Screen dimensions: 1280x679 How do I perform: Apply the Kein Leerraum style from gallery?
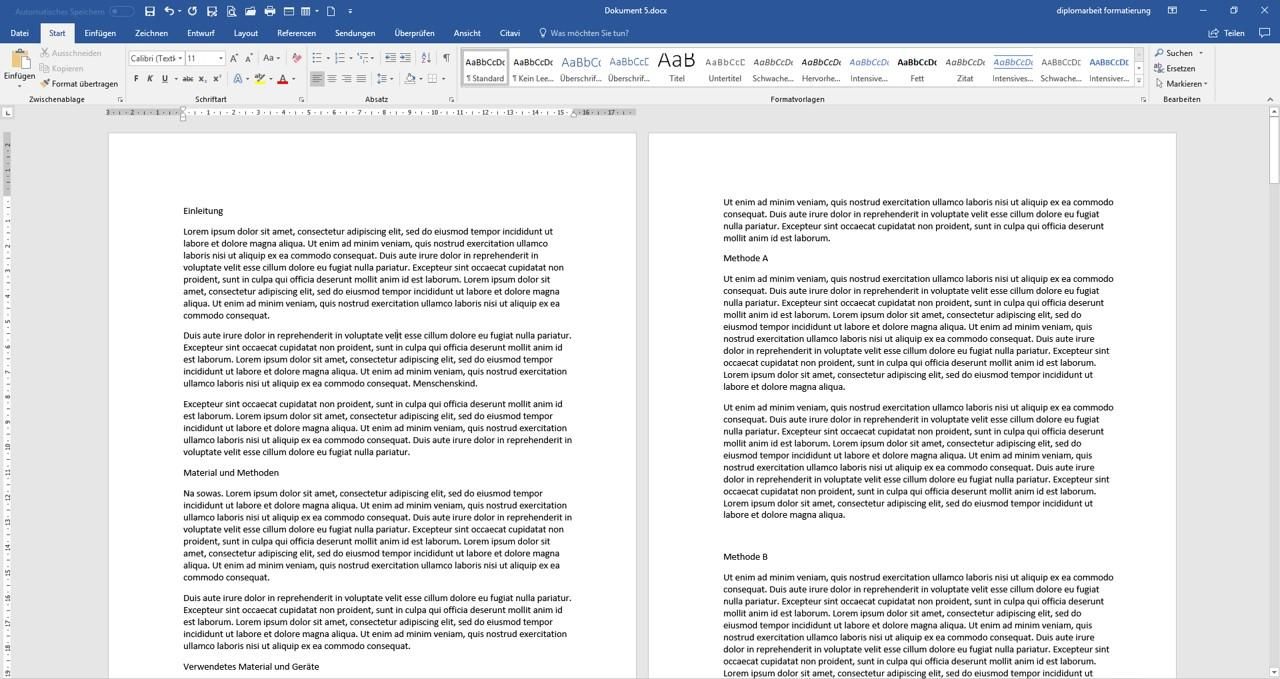click(x=533, y=66)
